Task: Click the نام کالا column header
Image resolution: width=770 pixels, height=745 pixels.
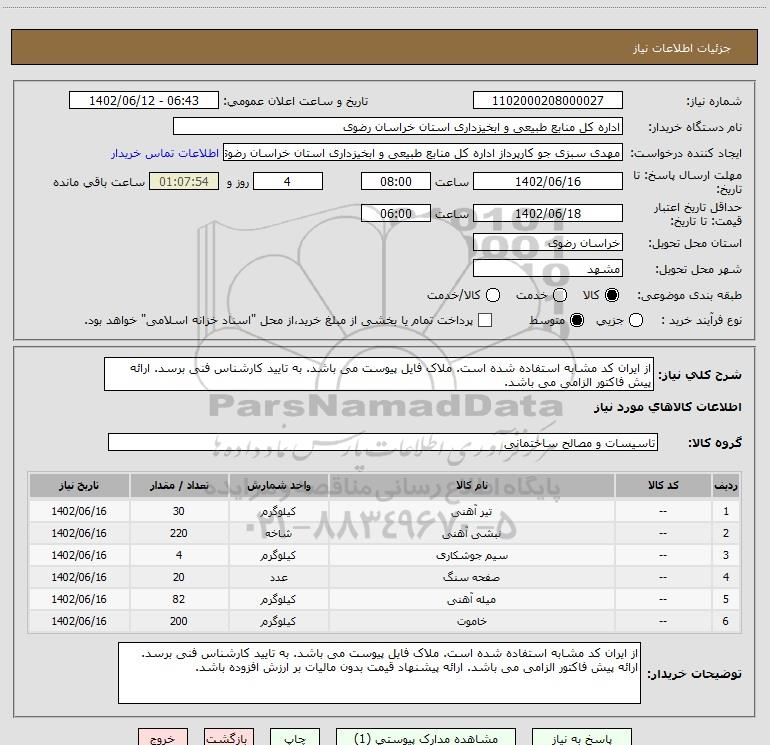Action: [471, 485]
